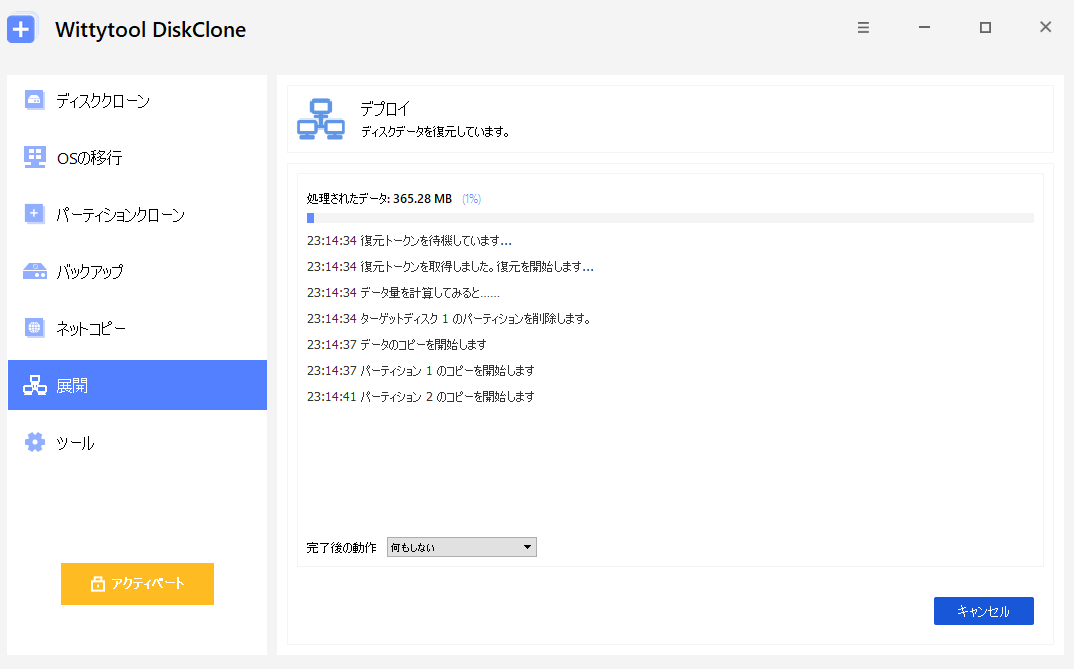Screen dimensions: 1074x669
Task: Open the ディスククローン section
Action: (x=137, y=101)
